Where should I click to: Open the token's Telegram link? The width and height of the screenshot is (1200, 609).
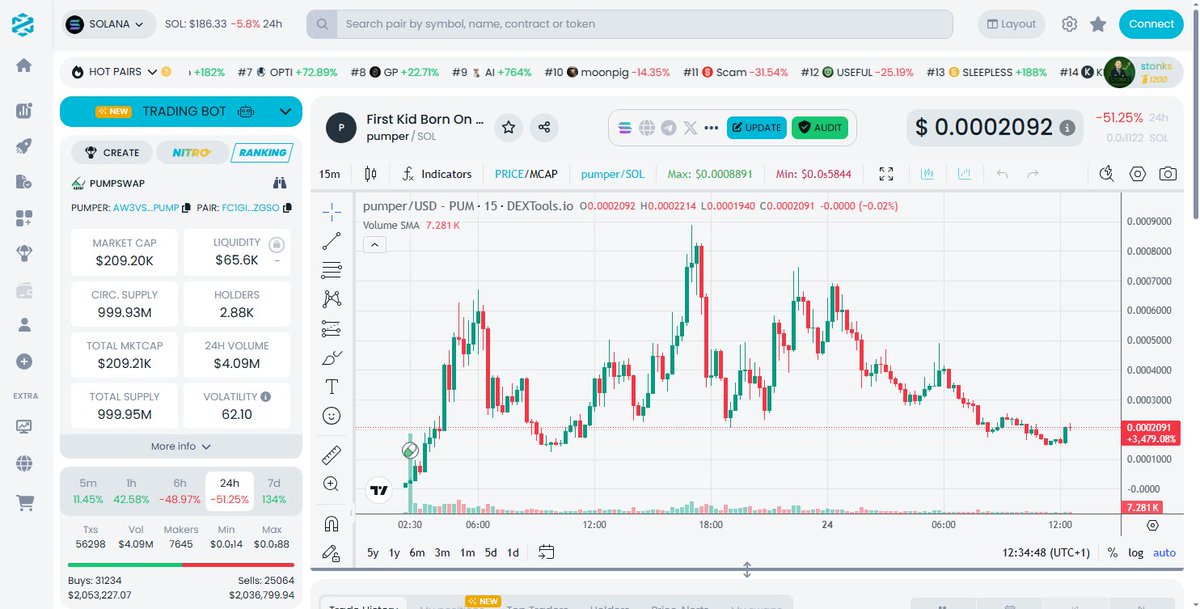coord(668,128)
